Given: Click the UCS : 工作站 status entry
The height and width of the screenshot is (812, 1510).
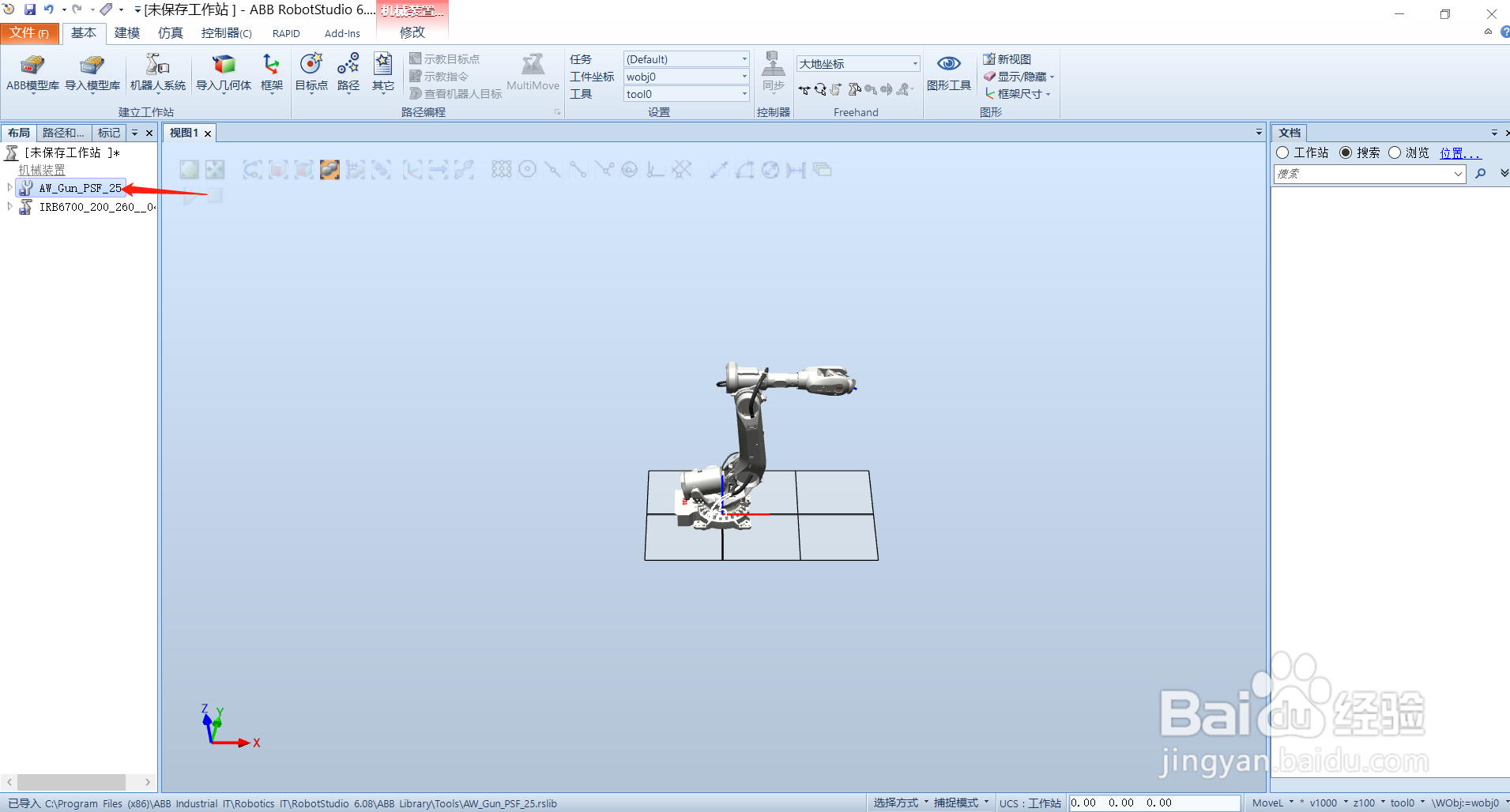Looking at the screenshot, I should (x=1030, y=803).
